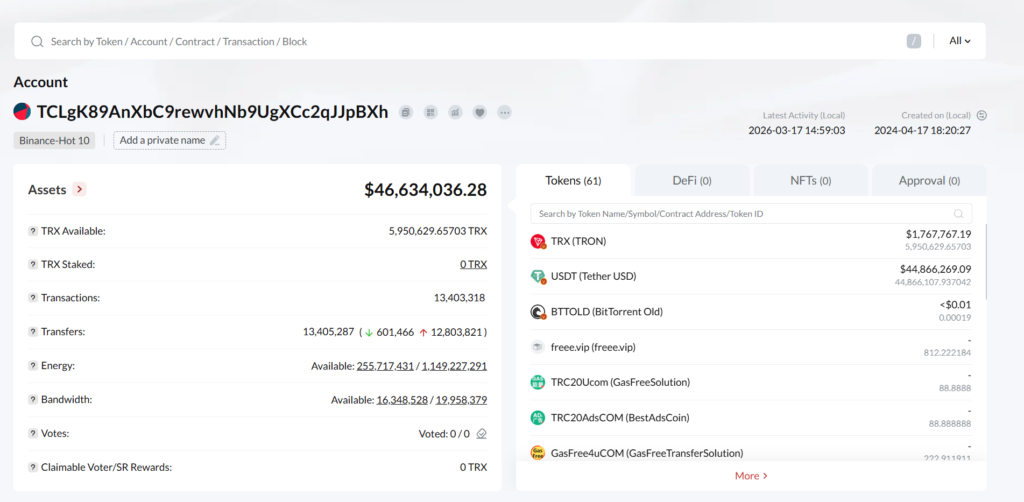Copy the account address with the copy icon
Screen dimensions: 1024x502
[x=406, y=112]
